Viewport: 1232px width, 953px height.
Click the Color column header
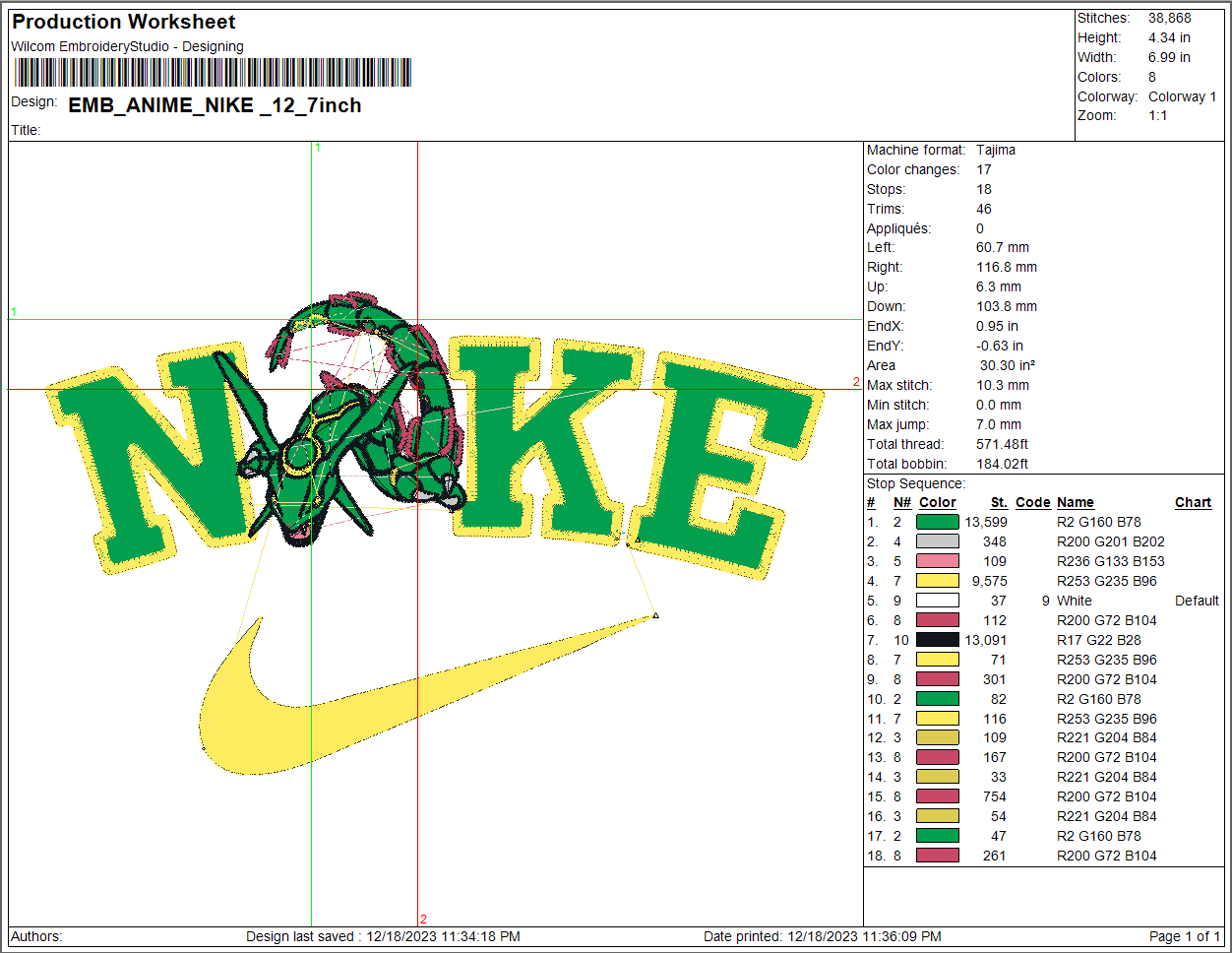(x=938, y=502)
